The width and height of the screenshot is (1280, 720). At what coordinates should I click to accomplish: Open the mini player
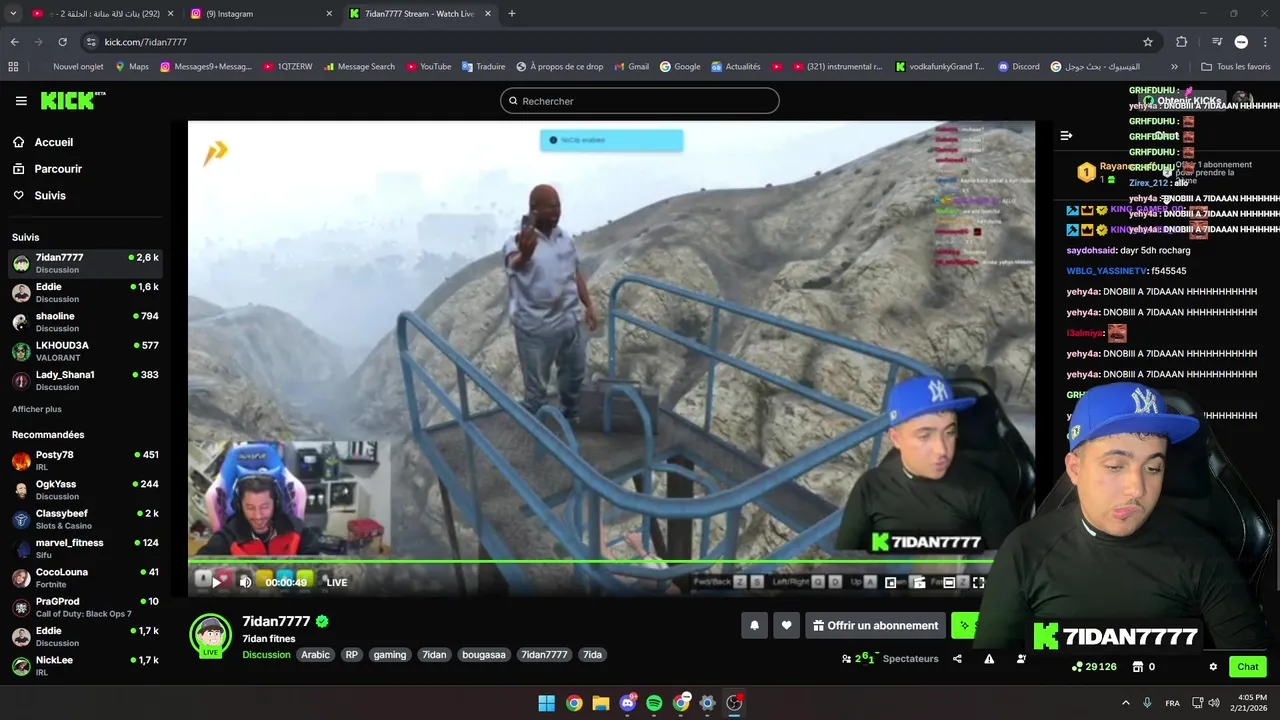891,582
